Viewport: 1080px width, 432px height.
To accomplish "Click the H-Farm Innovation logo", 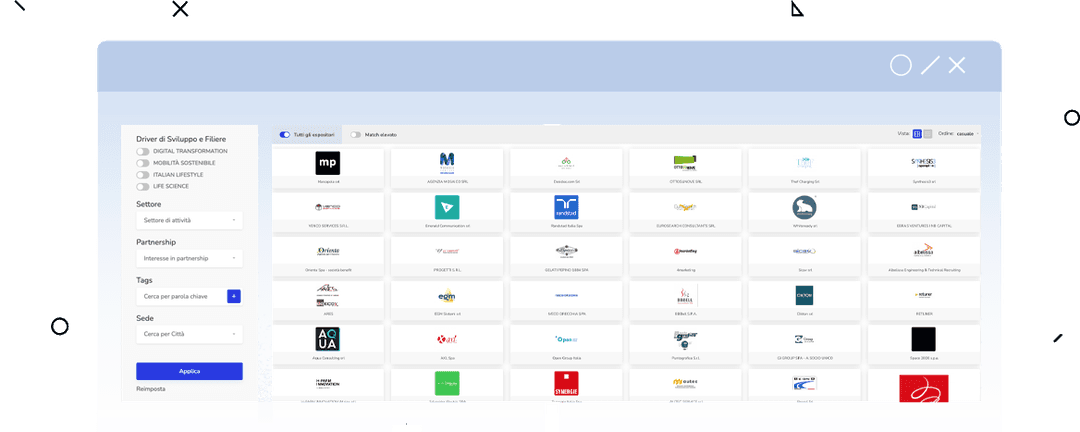I will (328, 383).
